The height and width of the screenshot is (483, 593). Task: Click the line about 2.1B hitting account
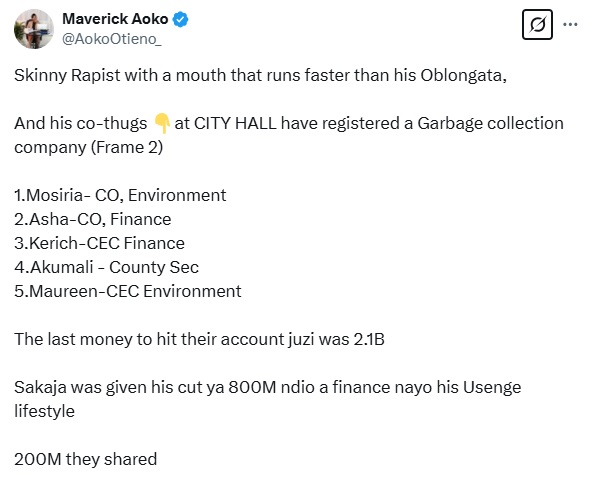tap(199, 339)
